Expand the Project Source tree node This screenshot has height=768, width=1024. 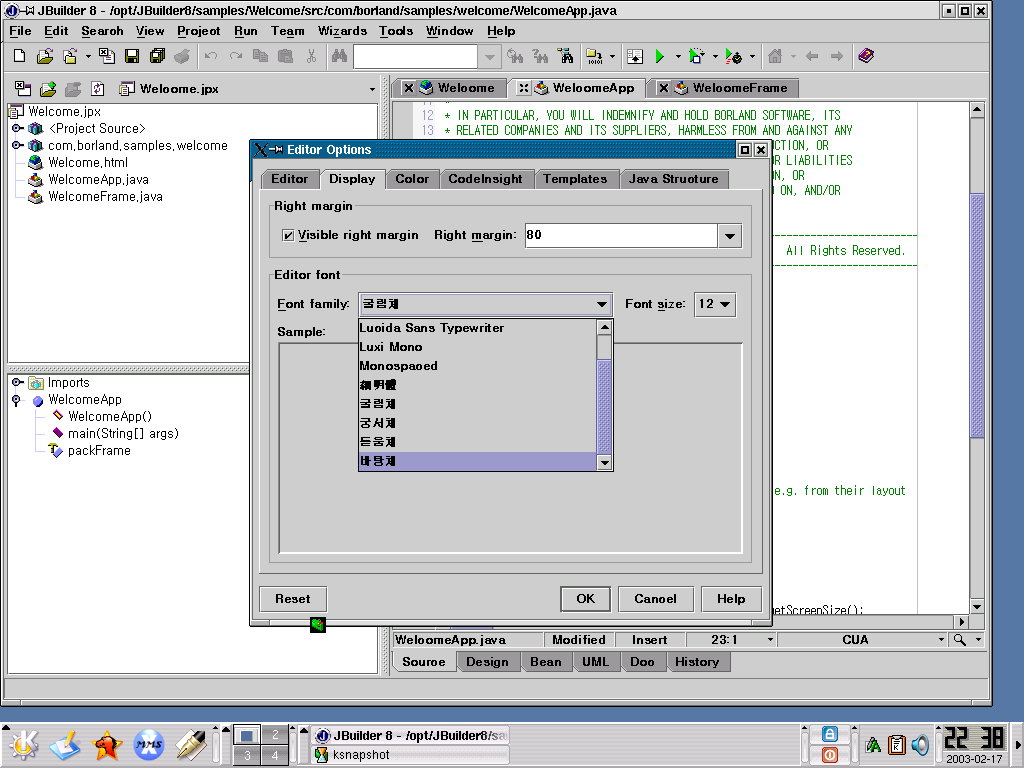17,128
